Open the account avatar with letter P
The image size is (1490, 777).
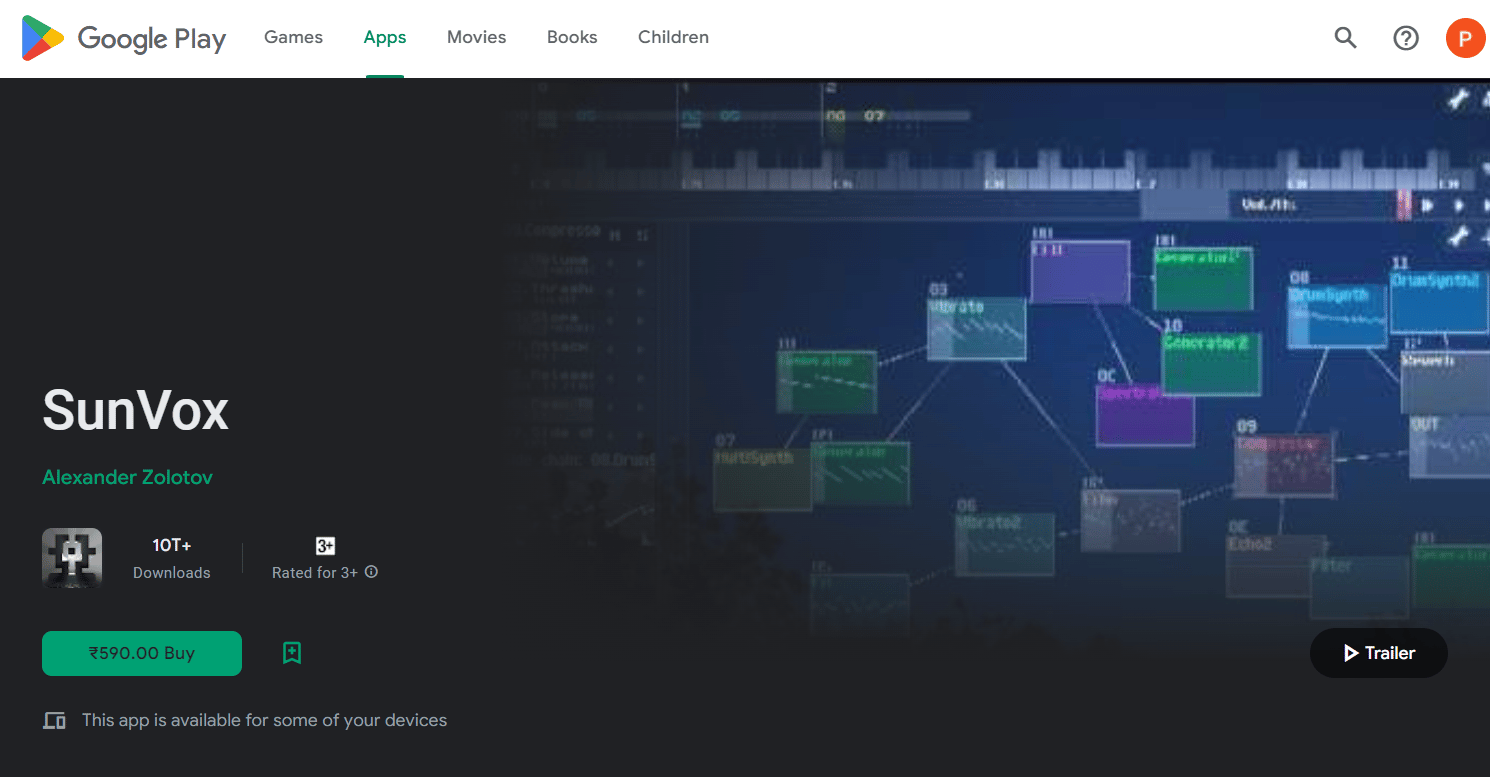pos(1465,38)
